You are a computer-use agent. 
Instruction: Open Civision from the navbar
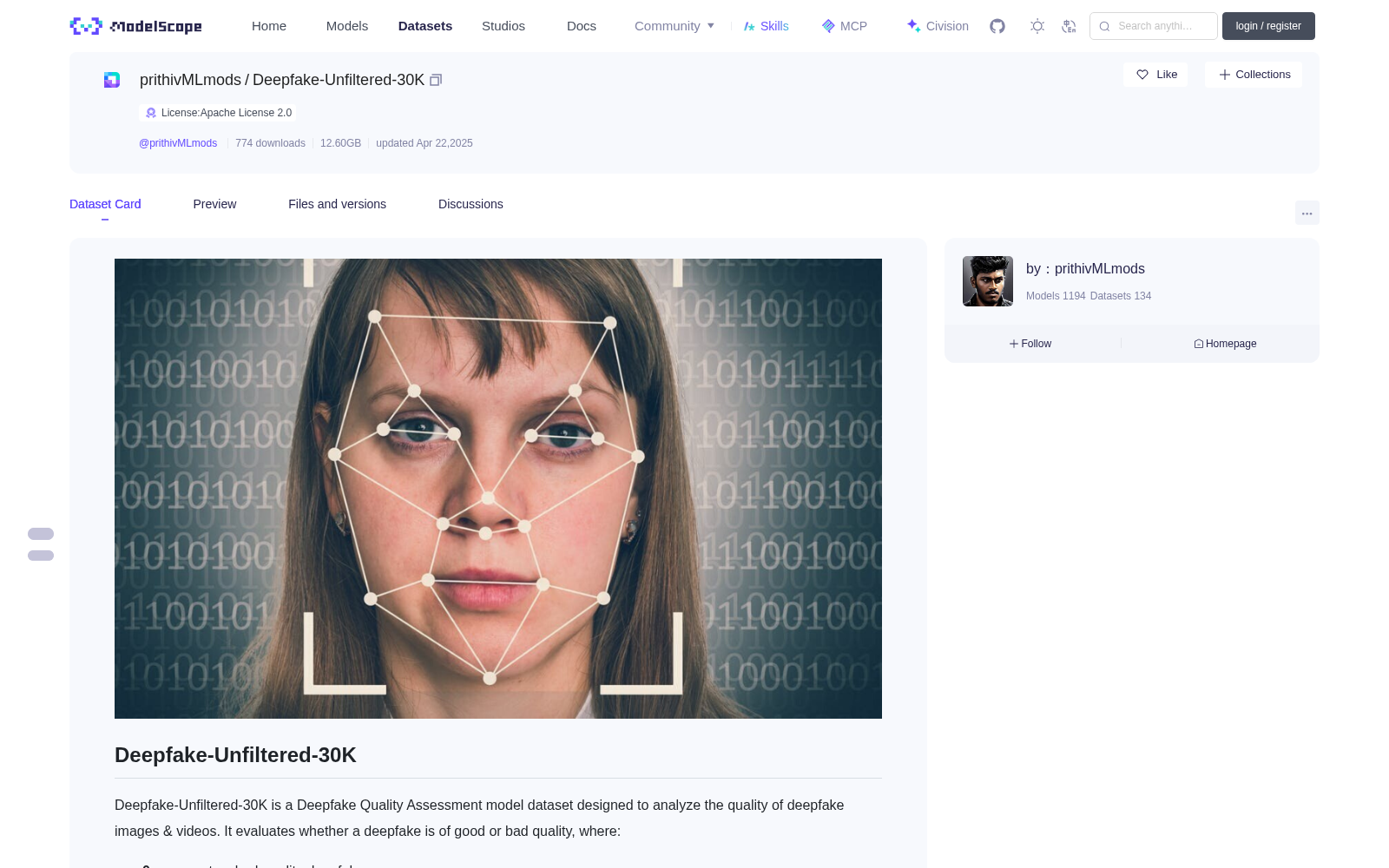[x=938, y=26]
